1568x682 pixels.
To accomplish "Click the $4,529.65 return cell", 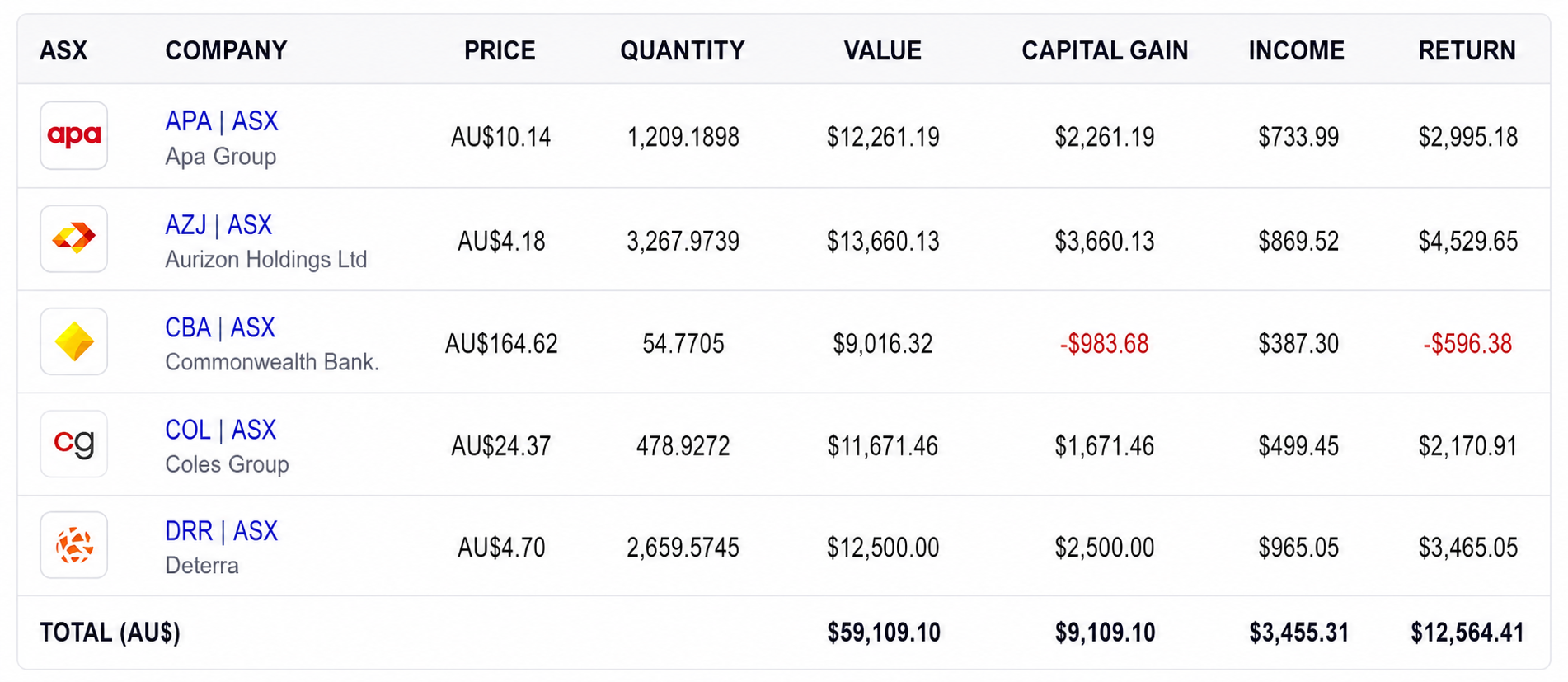I will click(1468, 242).
